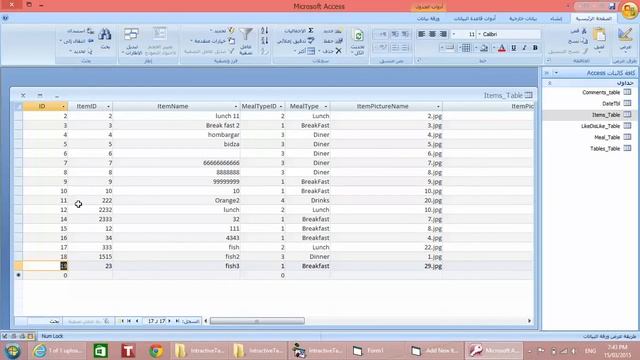The height and width of the screenshot is (360, 640).
Task: Click the Italic formatting icon
Action: [x=524, y=48]
